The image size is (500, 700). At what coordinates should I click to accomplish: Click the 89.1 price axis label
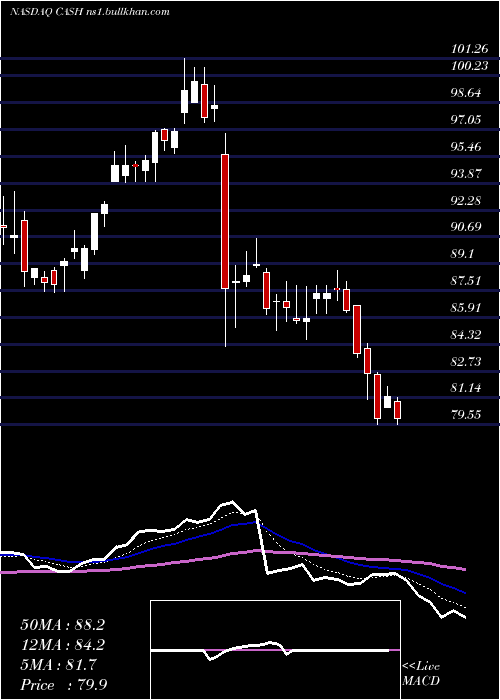click(461, 254)
